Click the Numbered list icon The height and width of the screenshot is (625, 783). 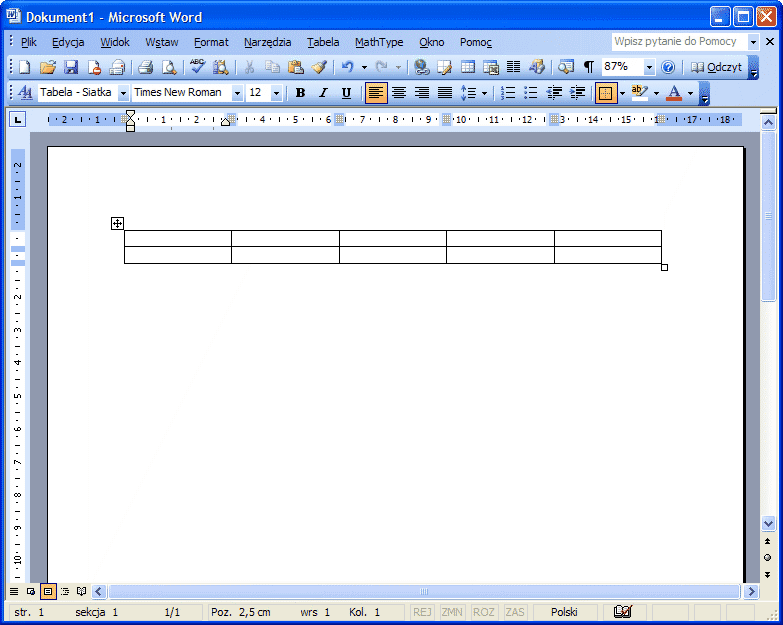pyautogui.click(x=508, y=93)
